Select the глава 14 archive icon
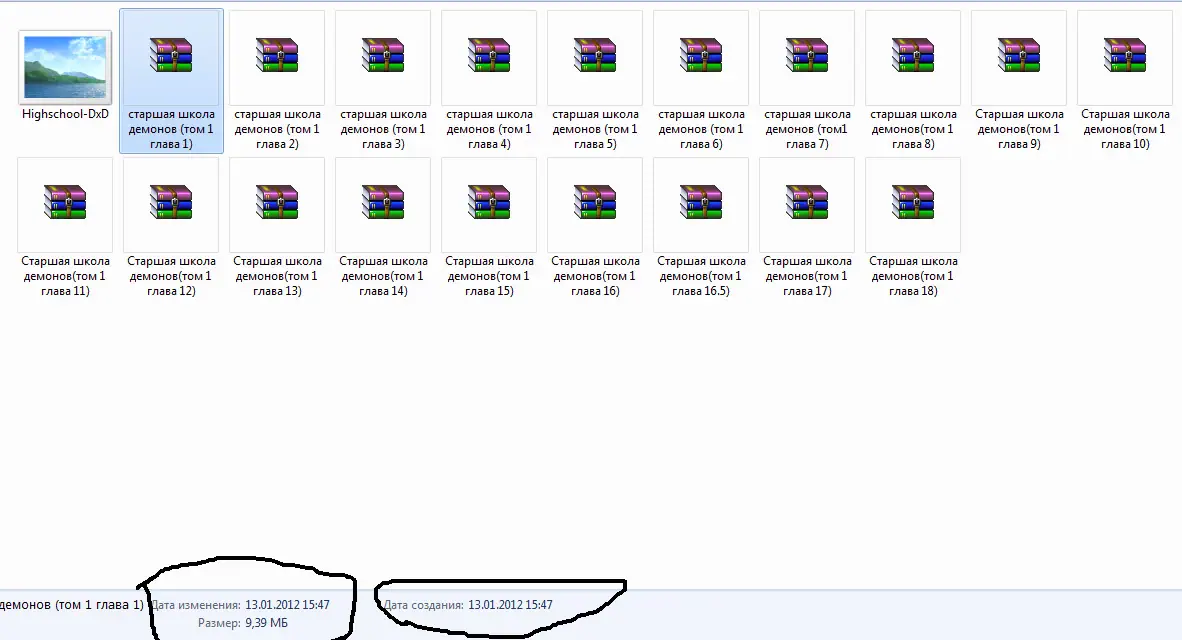Screen dimensions: 1182x640 [x=383, y=202]
